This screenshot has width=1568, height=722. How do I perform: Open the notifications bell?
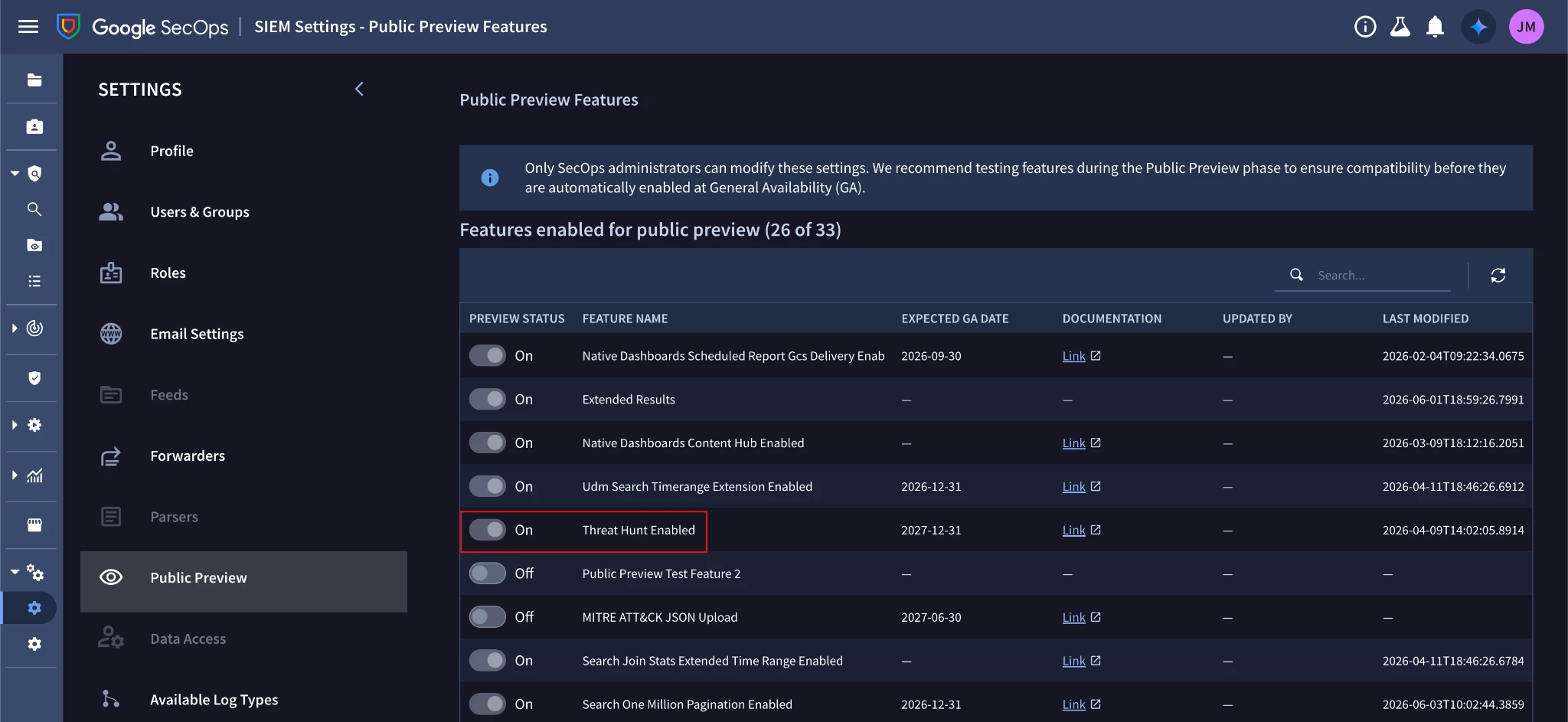pyautogui.click(x=1436, y=27)
